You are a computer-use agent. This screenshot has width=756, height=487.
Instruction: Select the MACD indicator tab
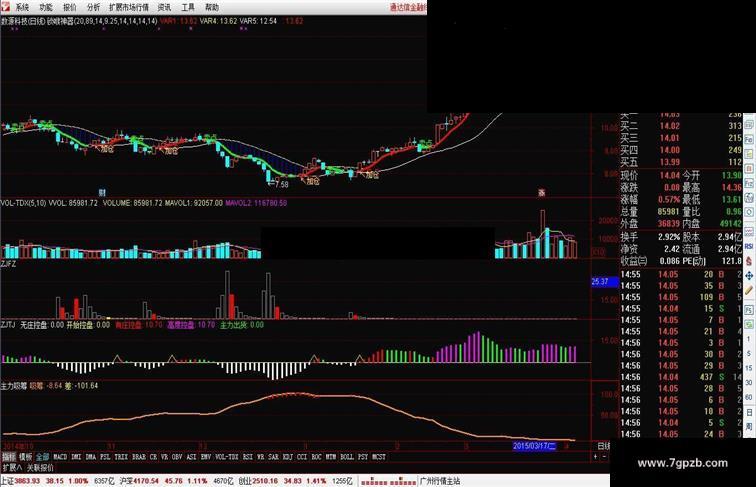pos(60,456)
